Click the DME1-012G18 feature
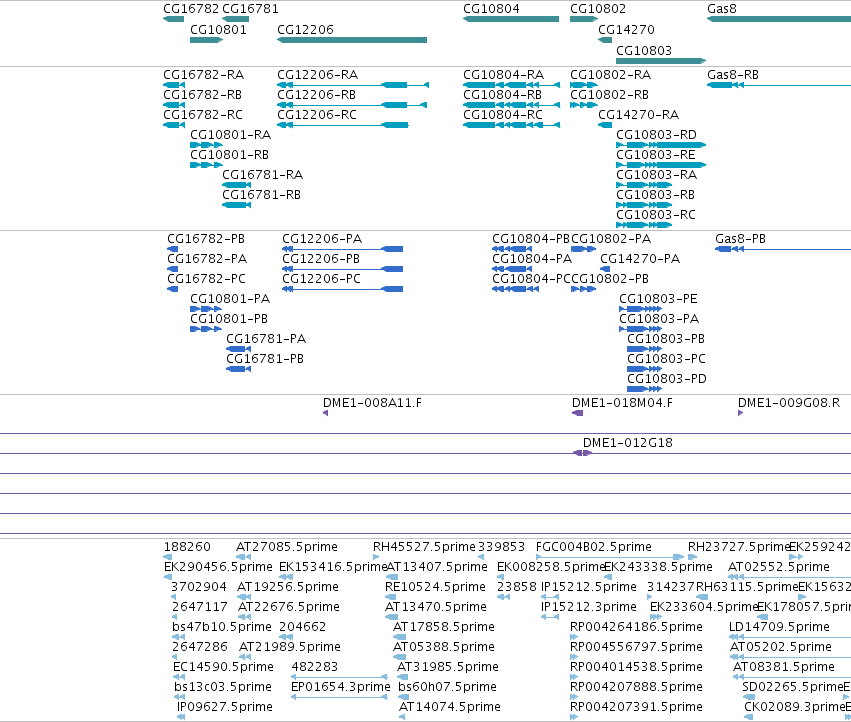This screenshot has height=722, width=851. coord(582,453)
